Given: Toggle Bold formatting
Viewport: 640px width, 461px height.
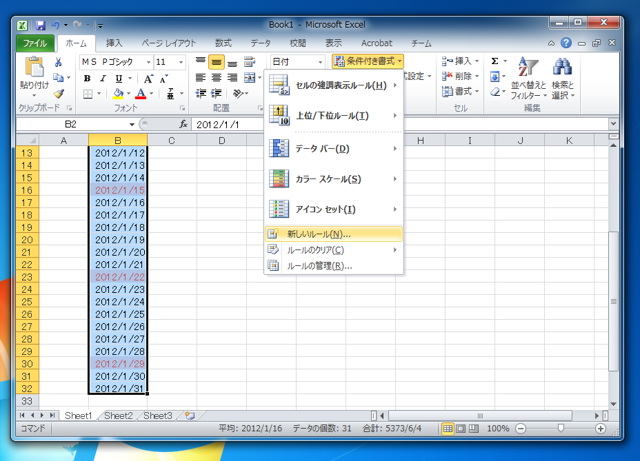Looking at the screenshot, I should 87,78.
